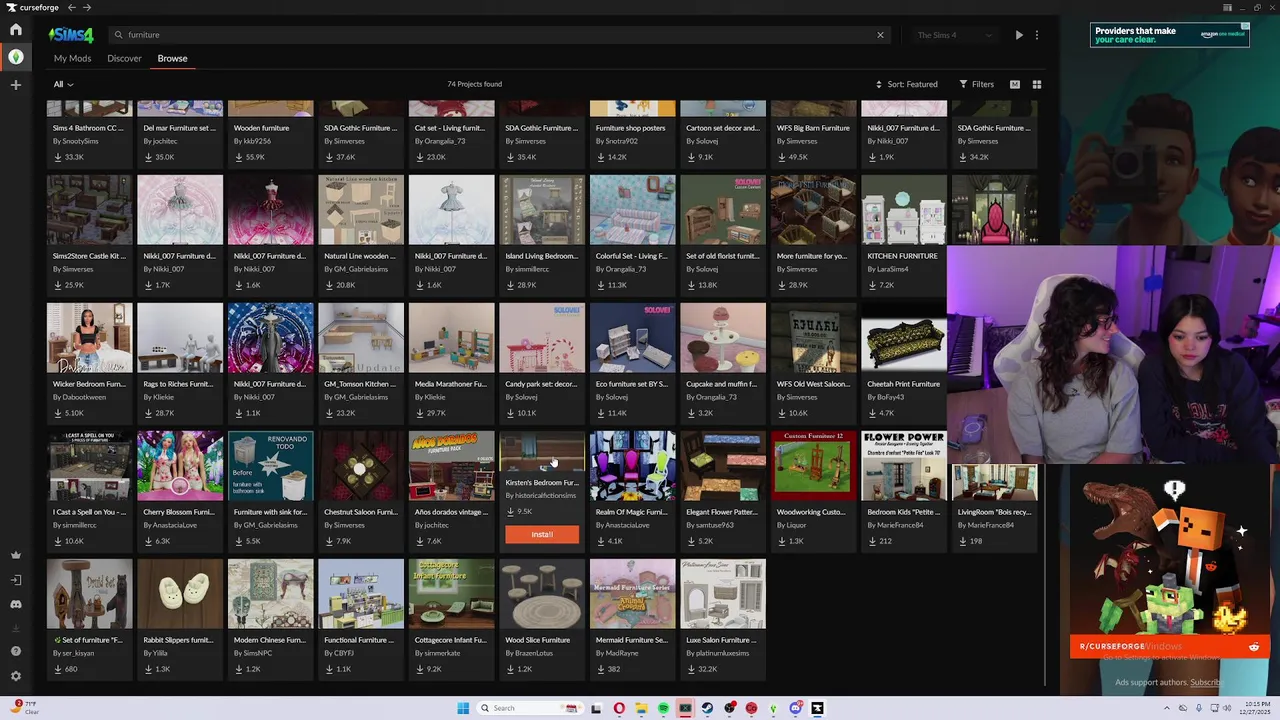Click the furniture search input field
1280x720 pixels.
pyautogui.click(x=498, y=35)
